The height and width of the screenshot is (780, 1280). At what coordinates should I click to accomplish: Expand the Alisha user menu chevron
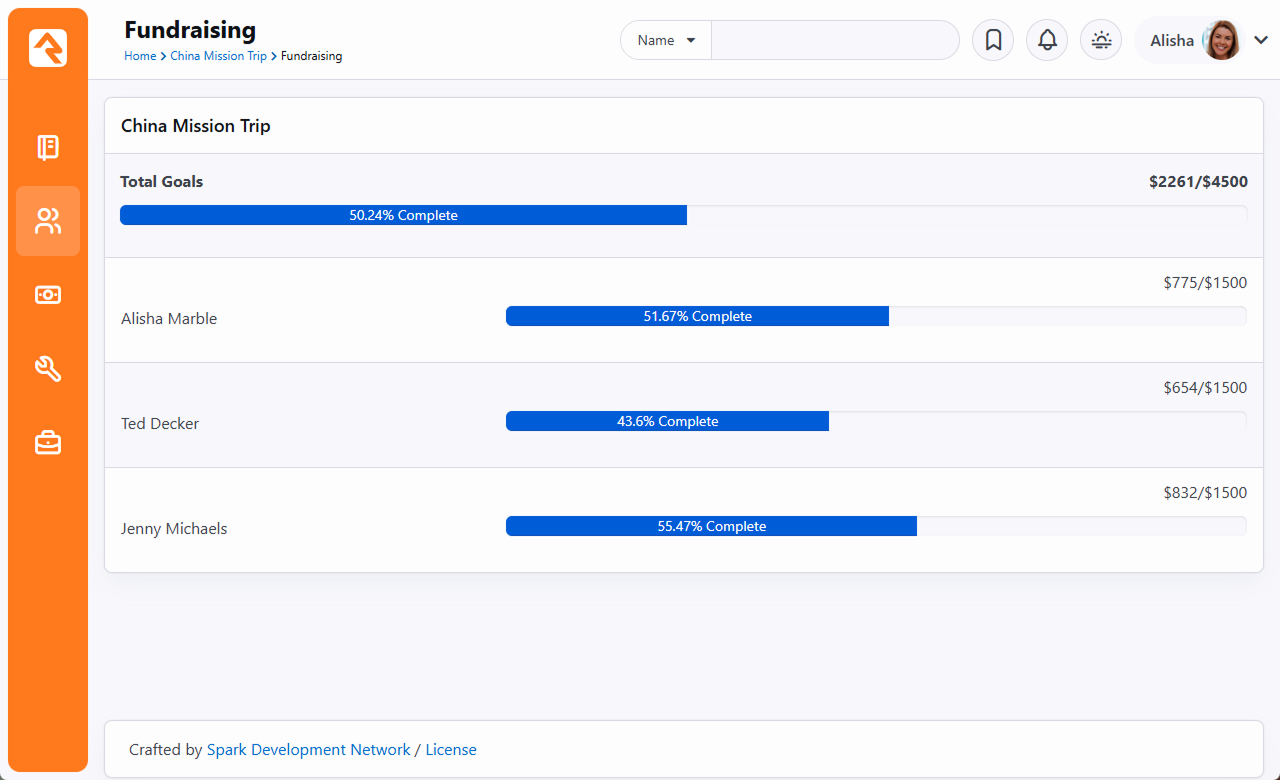[1260, 40]
